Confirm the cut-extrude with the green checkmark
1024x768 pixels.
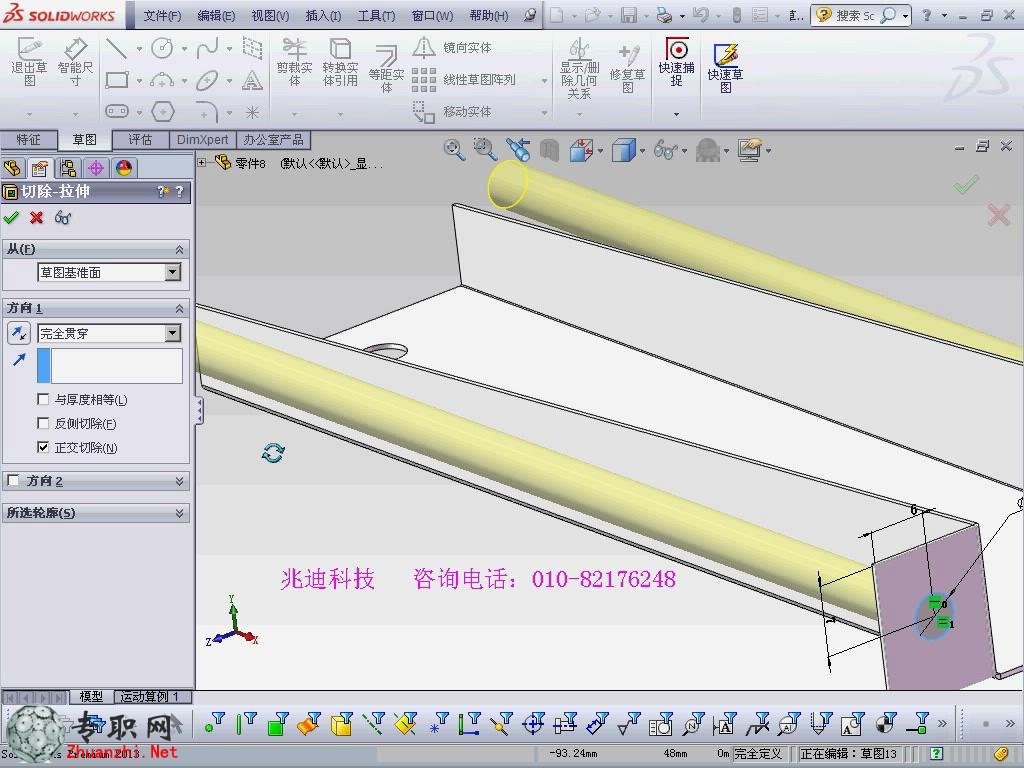click(11, 217)
